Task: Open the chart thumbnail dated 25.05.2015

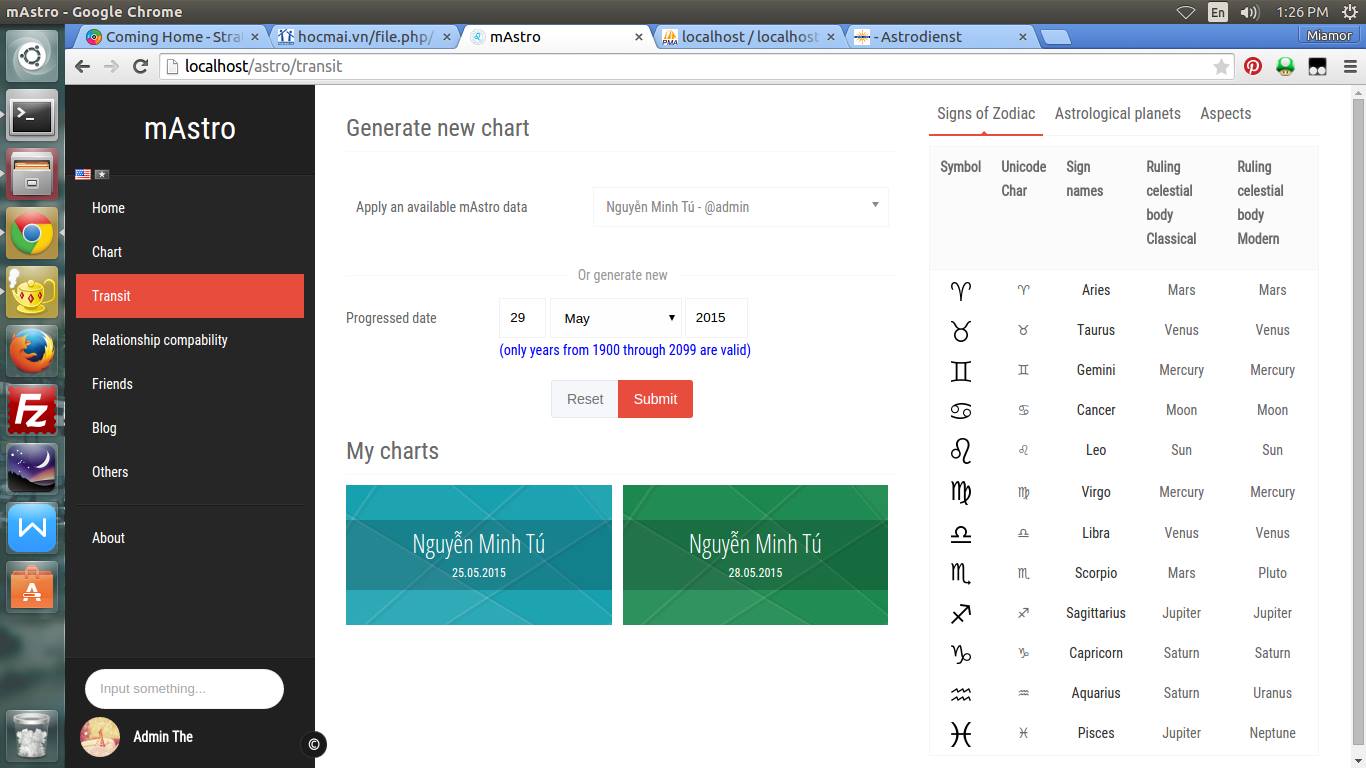Action: pos(478,555)
